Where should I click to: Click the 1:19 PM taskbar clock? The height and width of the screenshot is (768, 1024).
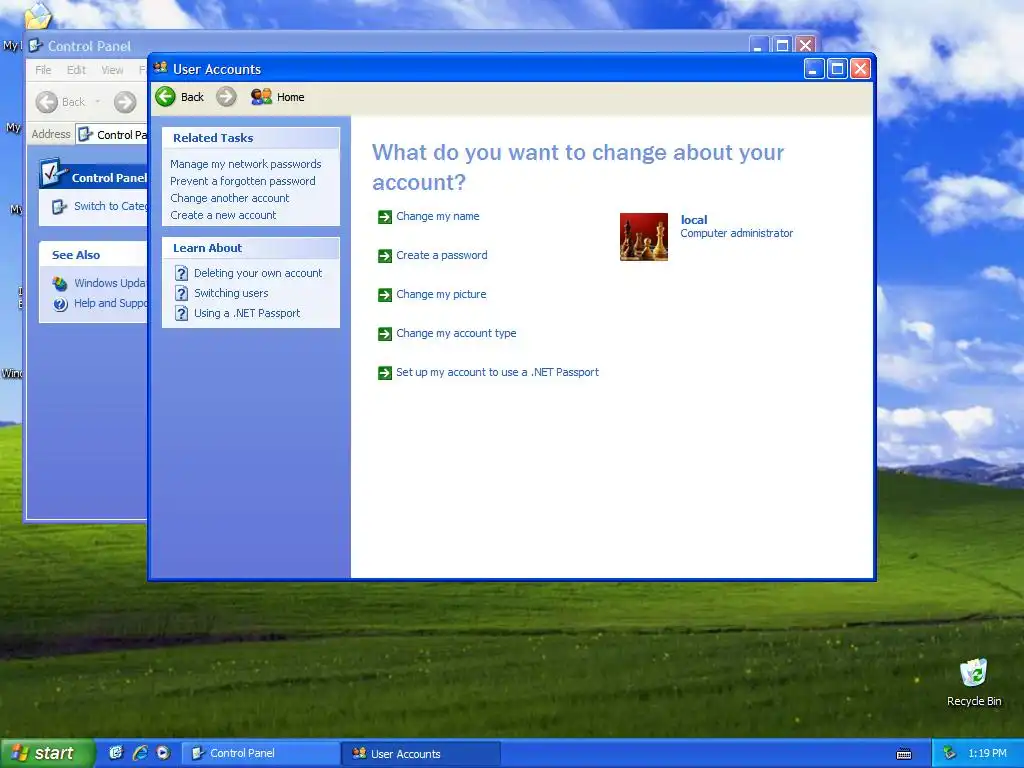tap(987, 753)
